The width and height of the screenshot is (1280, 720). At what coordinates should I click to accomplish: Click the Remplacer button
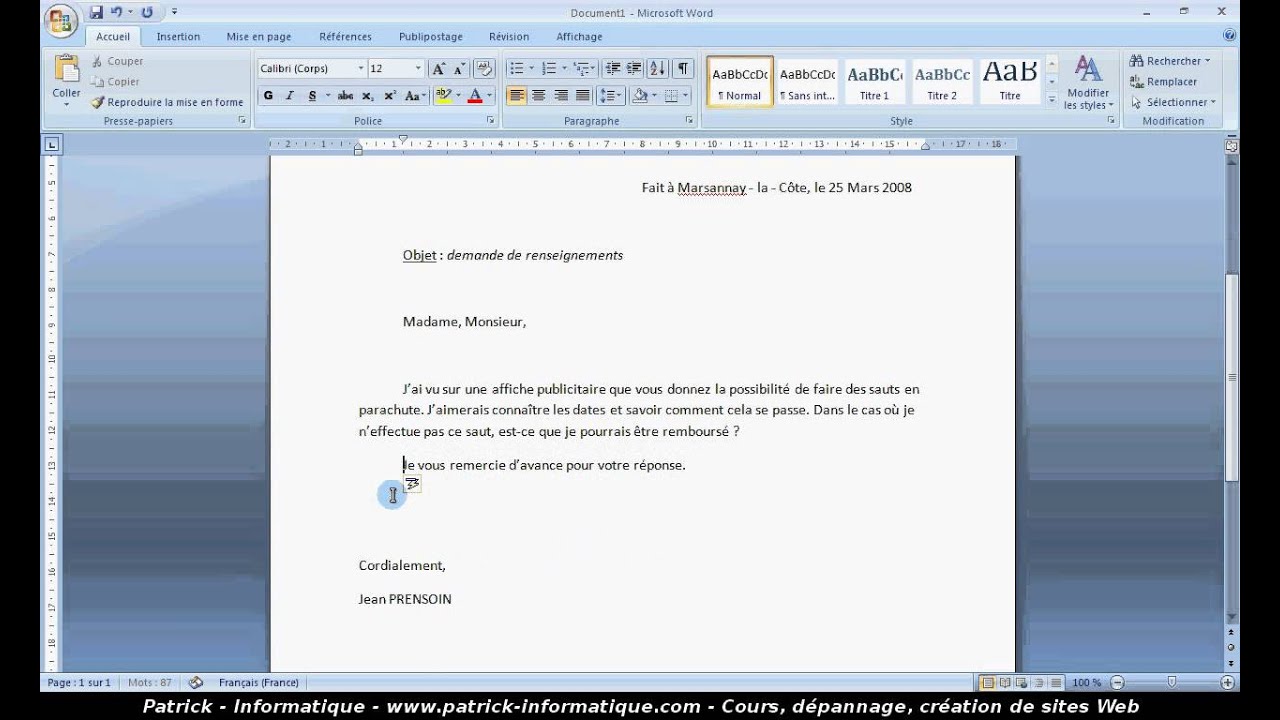pyautogui.click(x=1163, y=82)
